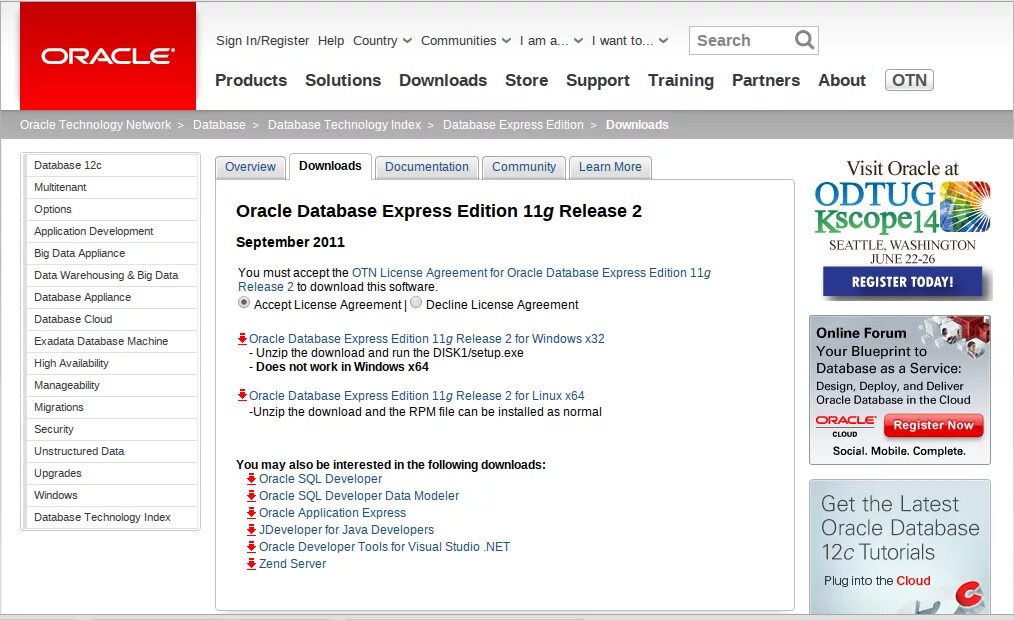The width and height of the screenshot is (1014, 620).
Task: Click Database breadcrumb link
Action: click(219, 125)
